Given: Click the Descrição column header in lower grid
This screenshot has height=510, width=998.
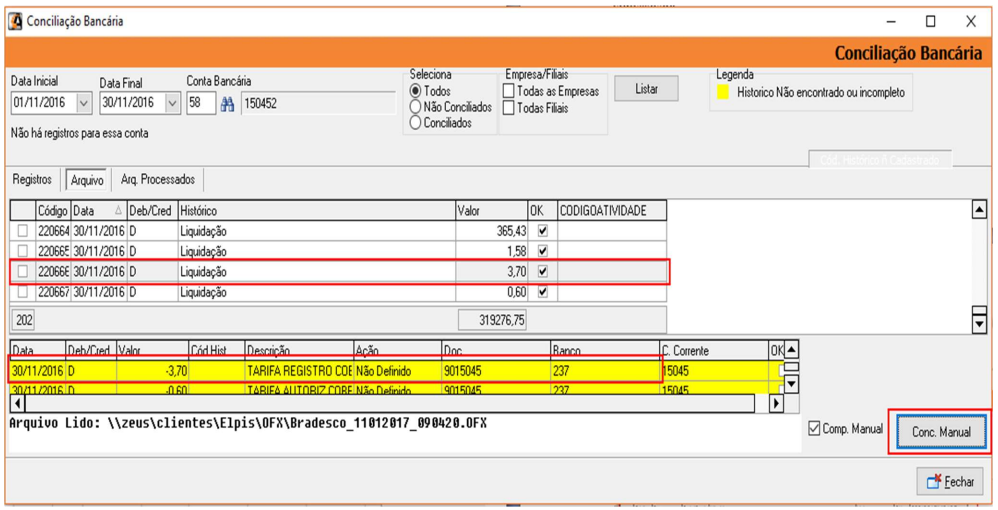Looking at the screenshot, I should pyautogui.click(x=299, y=350).
